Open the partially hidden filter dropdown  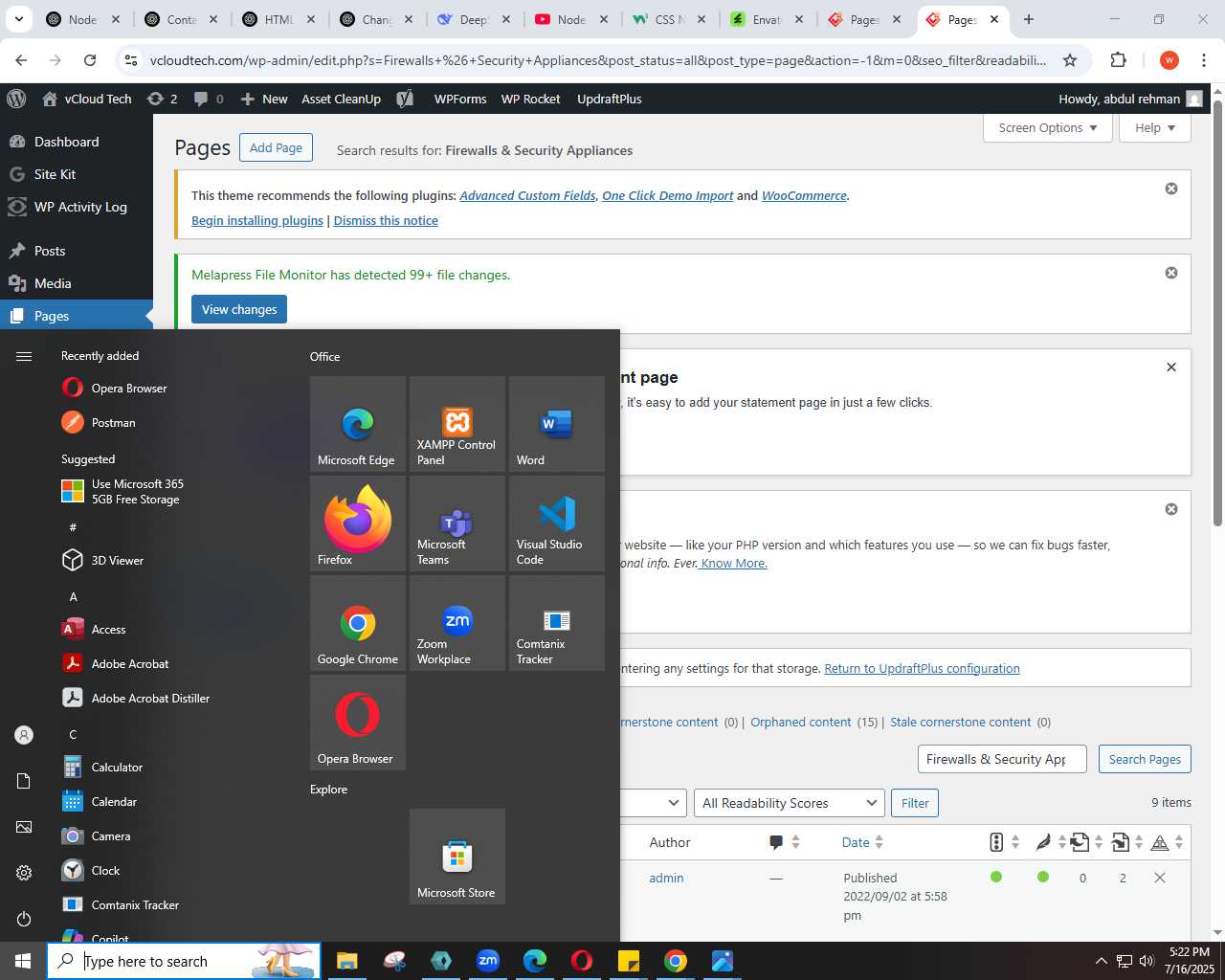pyautogui.click(x=654, y=803)
